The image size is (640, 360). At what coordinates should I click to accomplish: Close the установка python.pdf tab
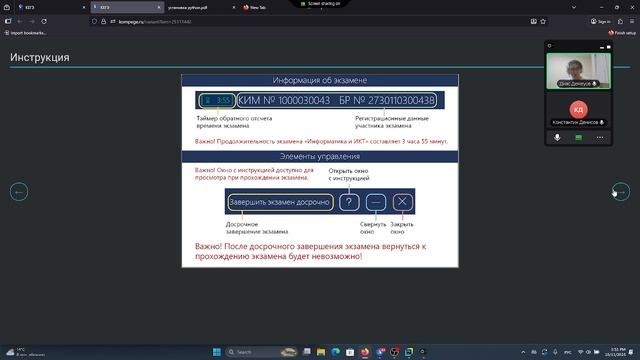pyautogui.click(x=234, y=7)
